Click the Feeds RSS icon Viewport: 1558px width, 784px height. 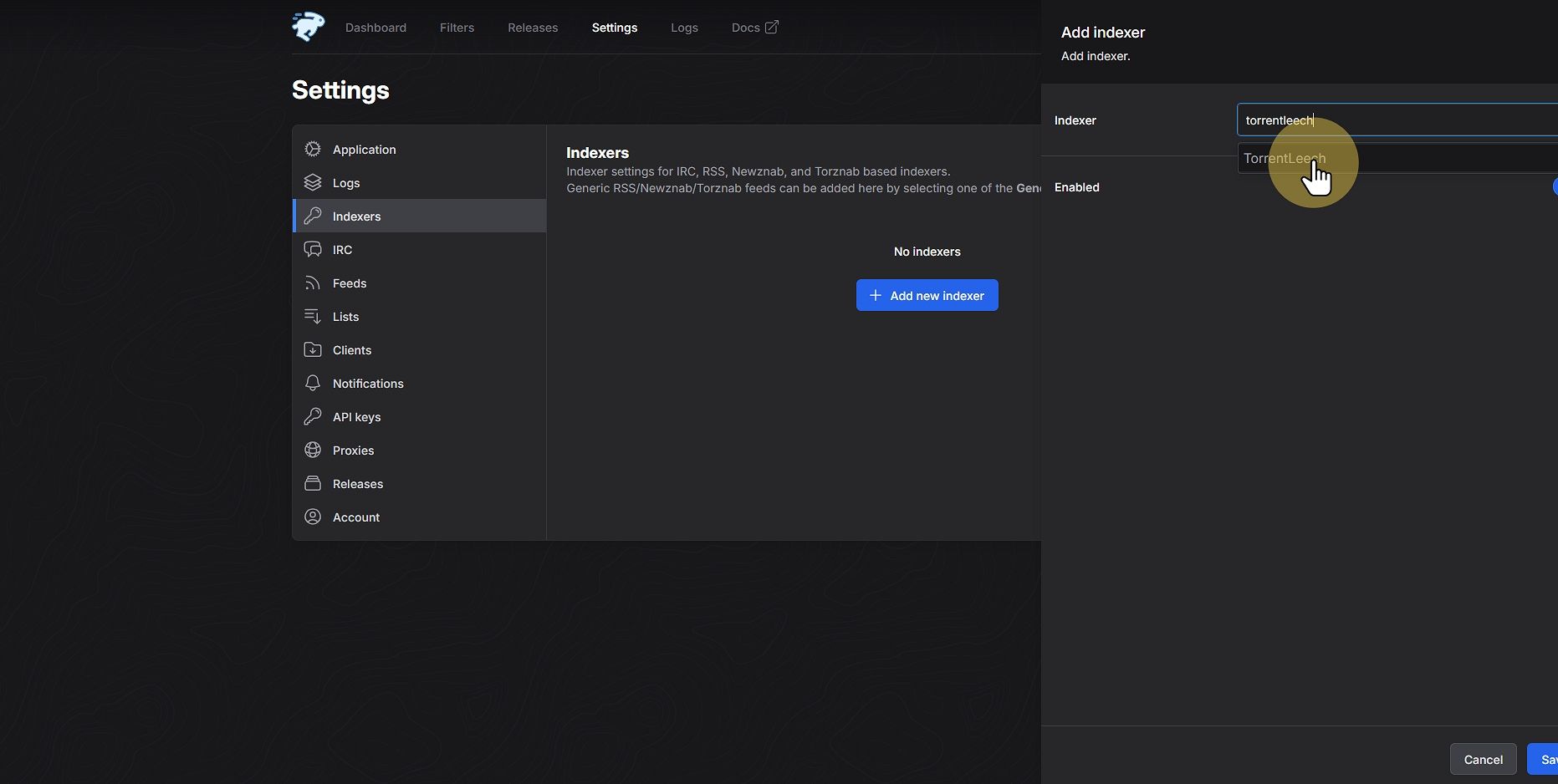coord(313,283)
